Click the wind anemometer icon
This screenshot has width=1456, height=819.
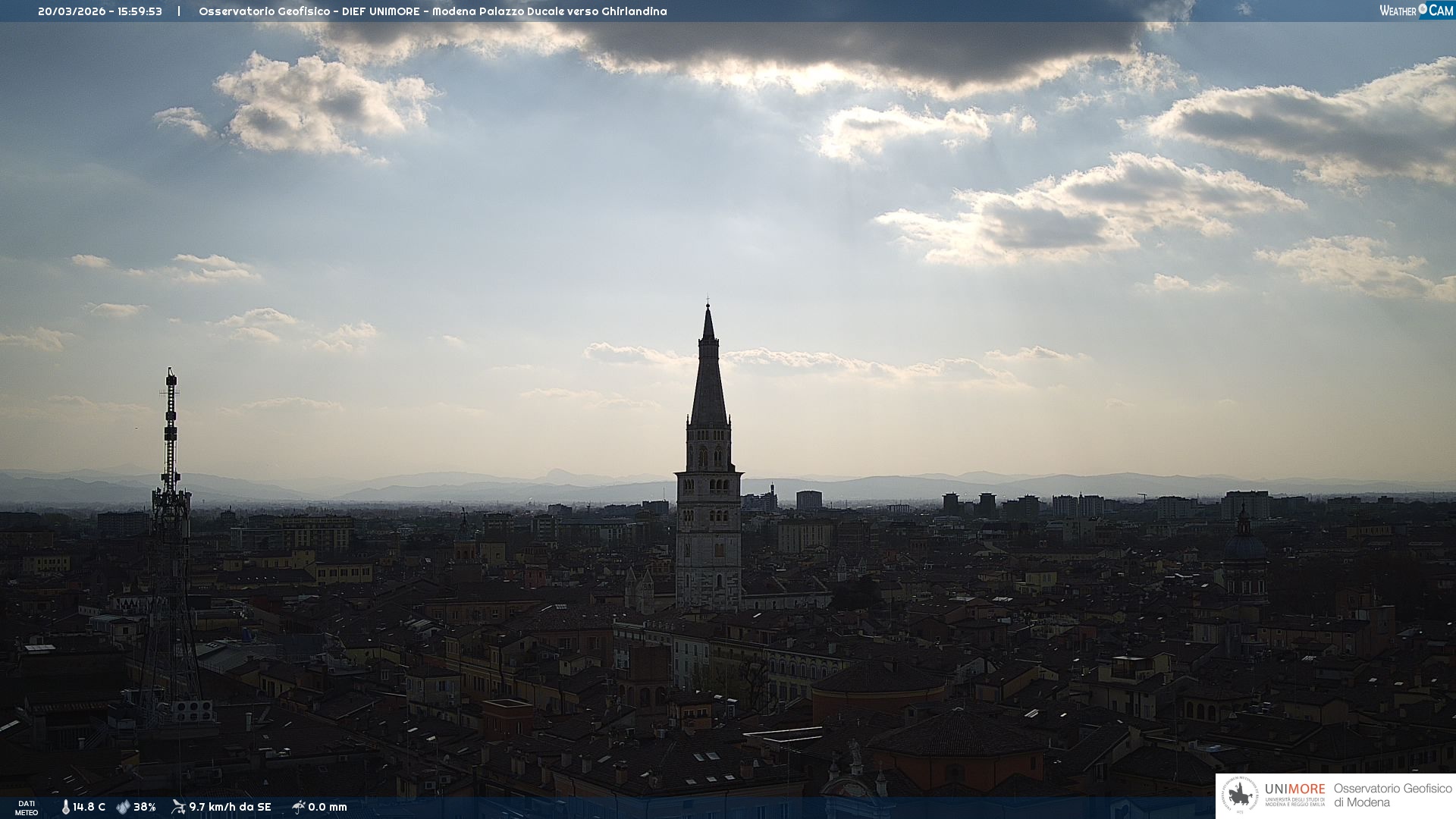[x=178, y=807]
